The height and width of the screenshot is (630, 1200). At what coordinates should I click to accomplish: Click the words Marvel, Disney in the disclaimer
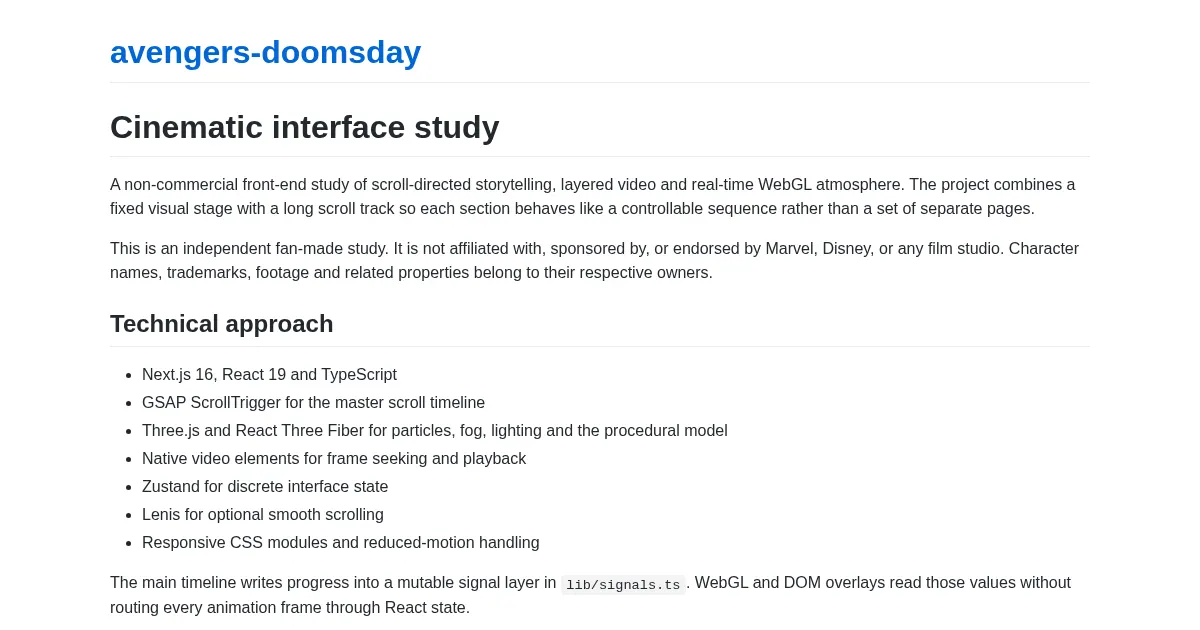(x=804, y=249)
